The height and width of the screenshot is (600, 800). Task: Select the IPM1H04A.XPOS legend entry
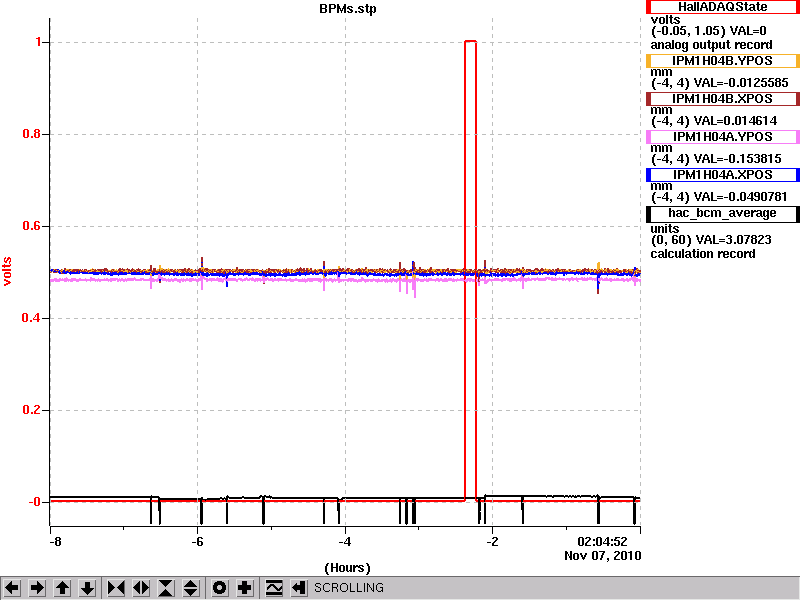[722, 175]
